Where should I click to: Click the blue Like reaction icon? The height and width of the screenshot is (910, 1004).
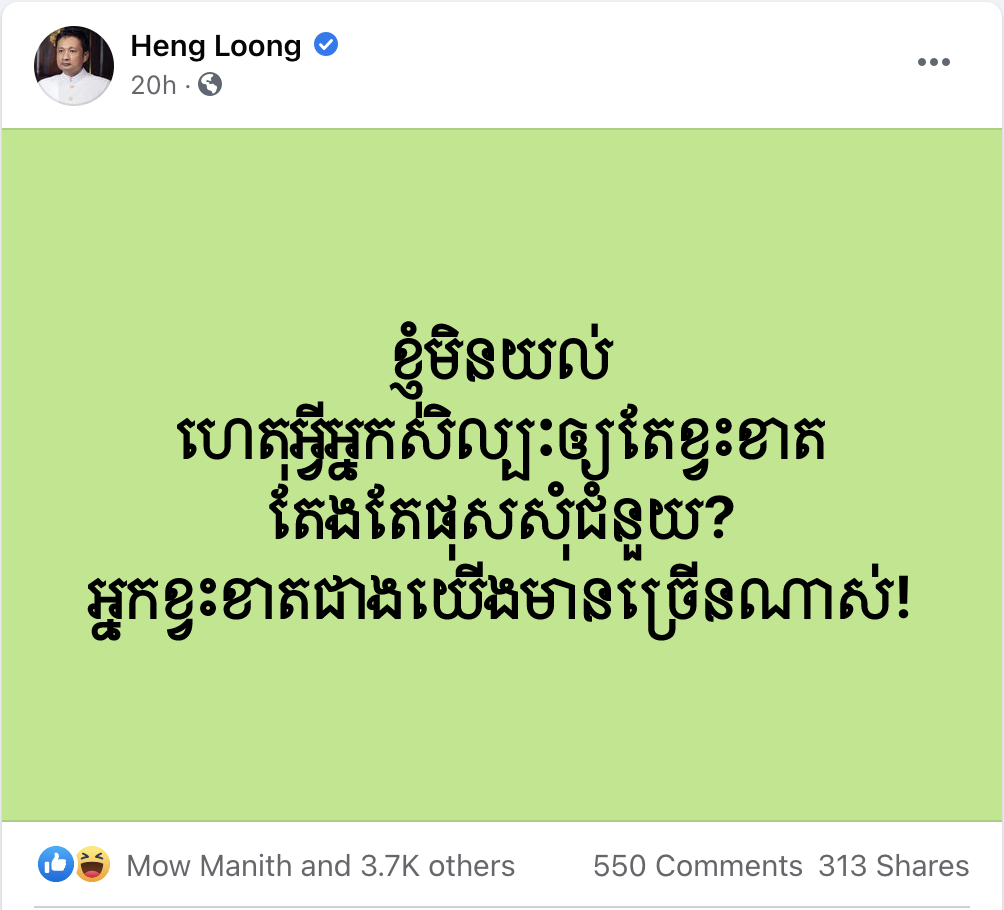[x=56, y=864]
